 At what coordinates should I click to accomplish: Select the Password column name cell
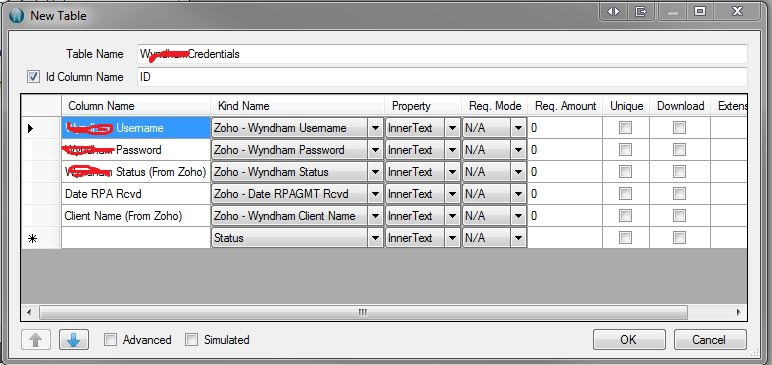coord(136,150)
